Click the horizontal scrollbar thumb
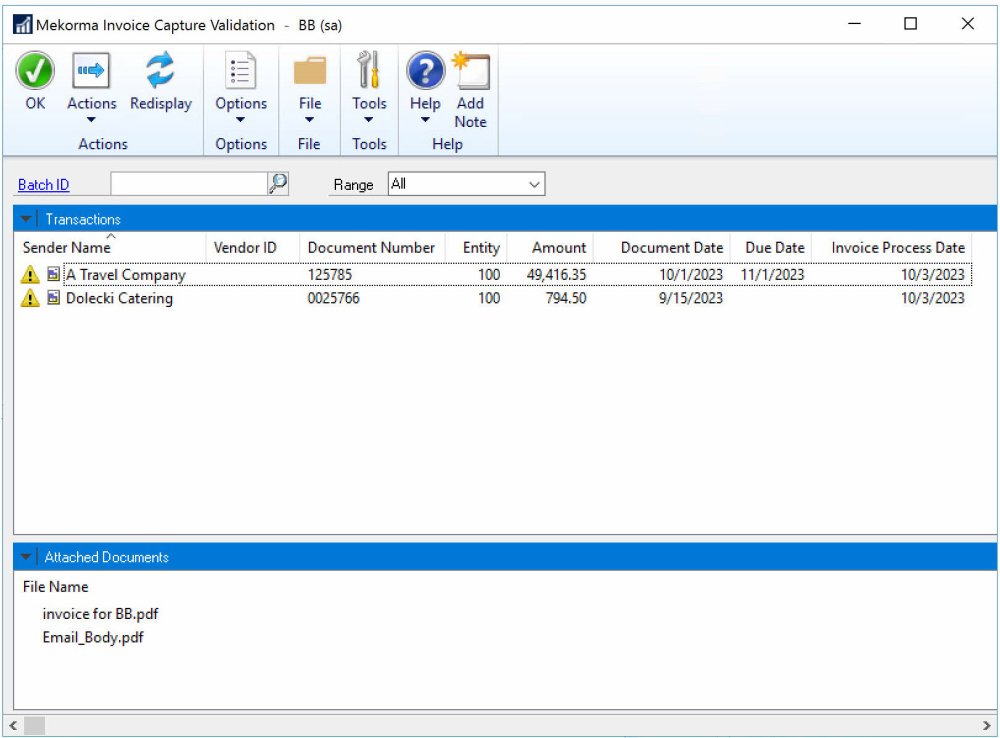This screenshot has width=1000, height=738. point(34,725)
